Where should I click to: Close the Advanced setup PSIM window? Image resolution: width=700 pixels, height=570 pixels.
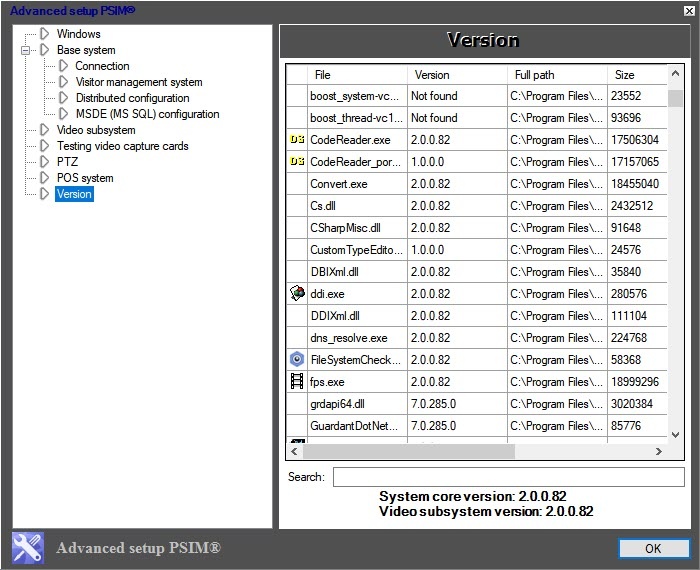685,11
